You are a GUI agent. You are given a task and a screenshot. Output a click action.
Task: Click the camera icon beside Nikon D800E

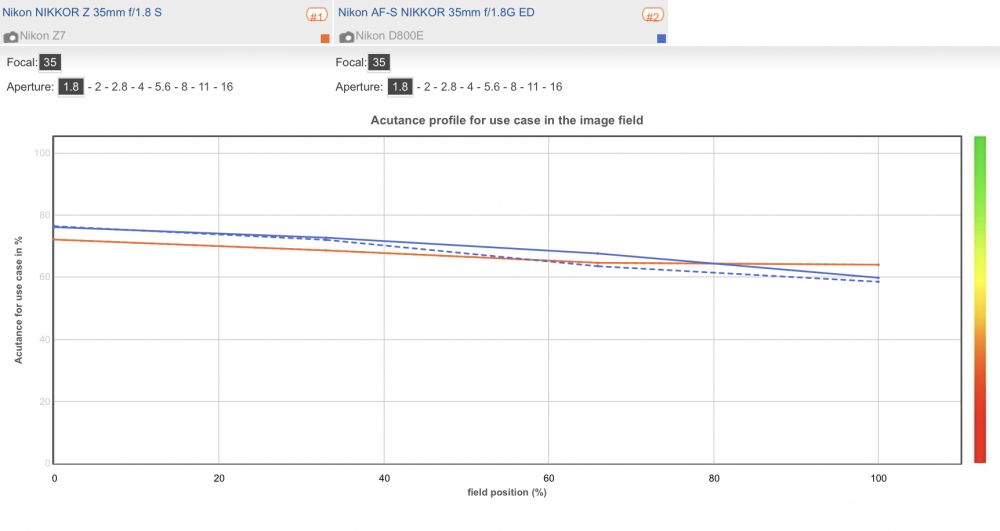coord(346,37)
